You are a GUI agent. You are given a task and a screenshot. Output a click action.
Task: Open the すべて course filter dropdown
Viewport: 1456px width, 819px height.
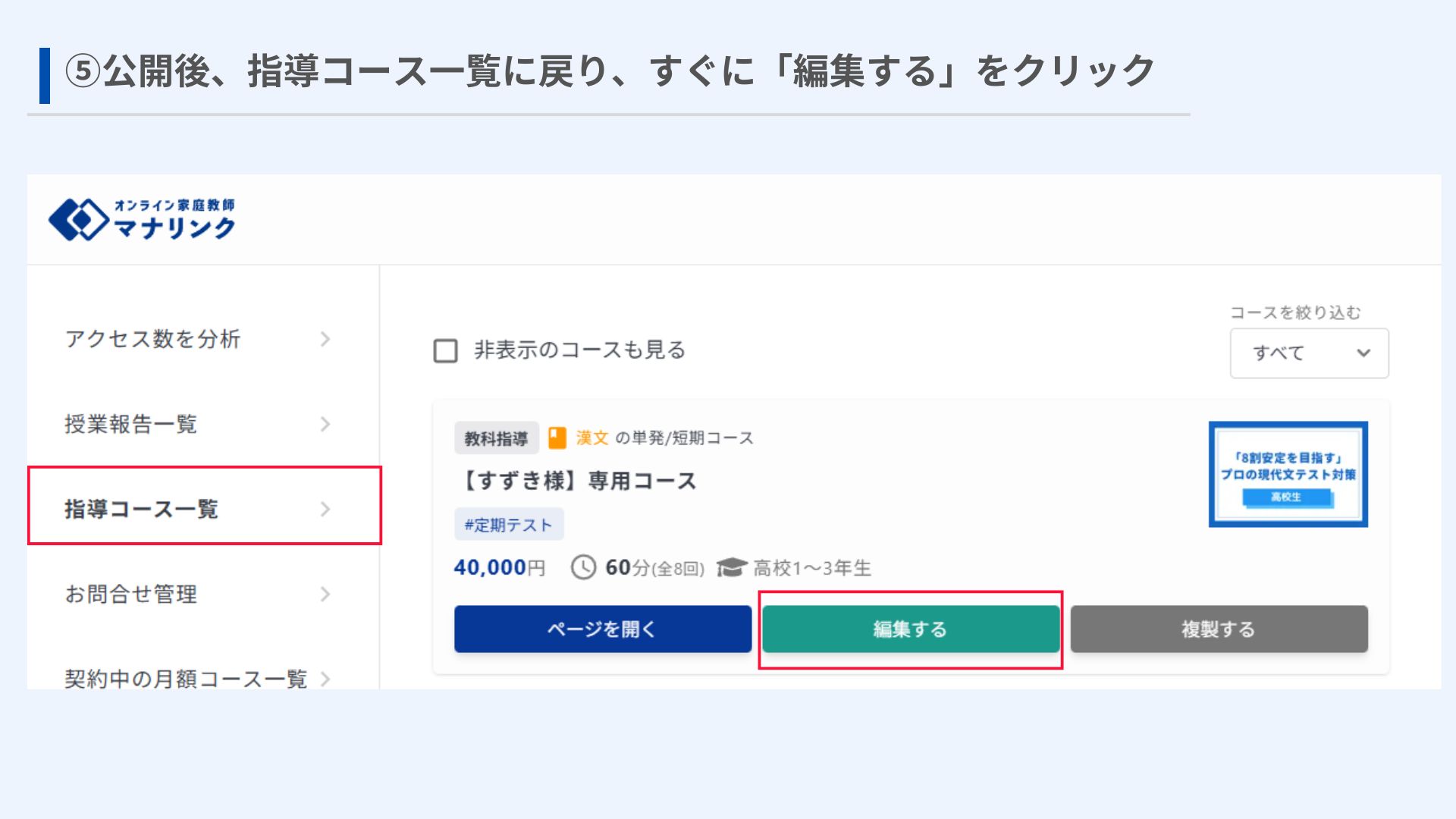(x=1309, y=353)
